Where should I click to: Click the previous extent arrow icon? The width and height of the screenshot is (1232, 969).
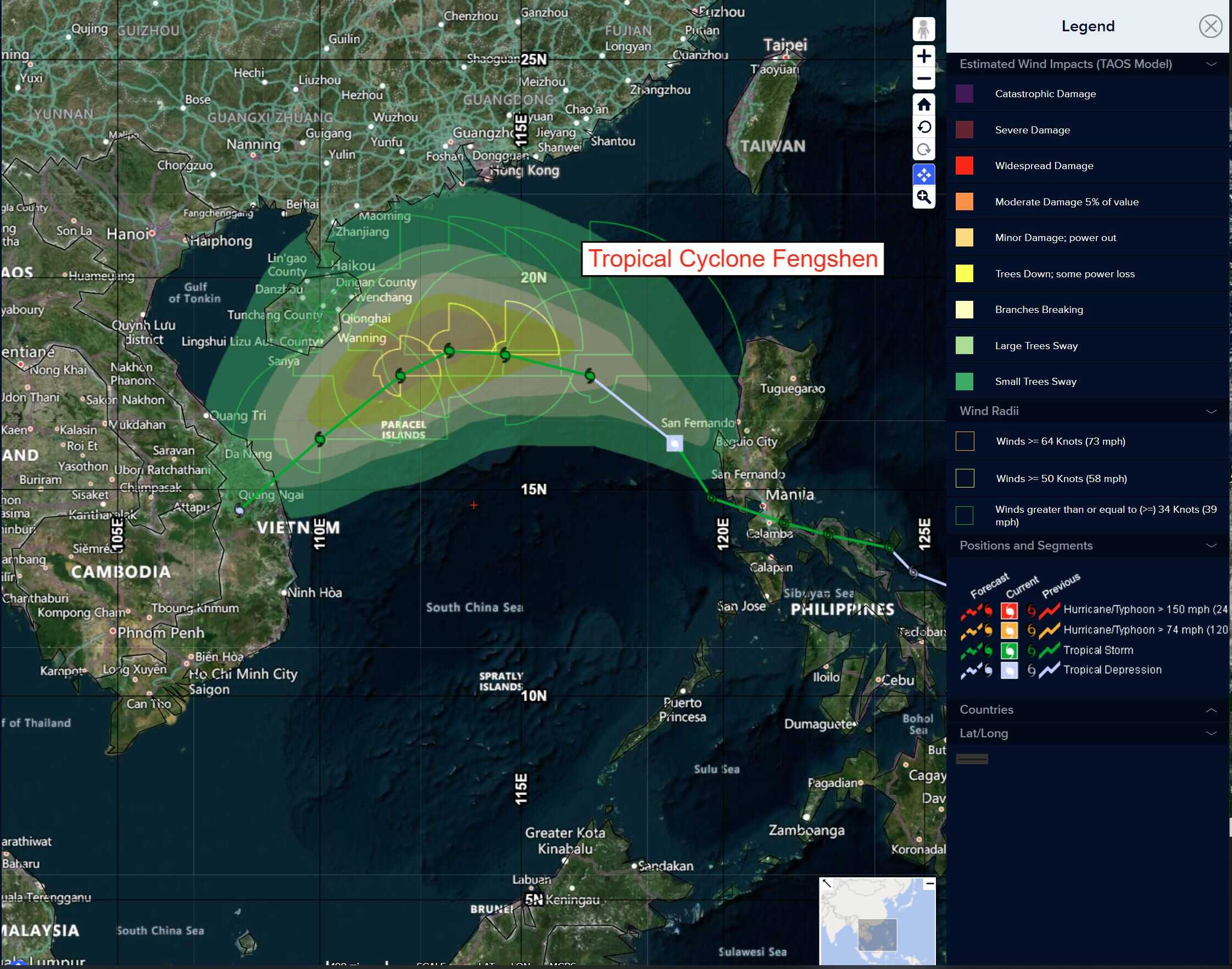923,127
